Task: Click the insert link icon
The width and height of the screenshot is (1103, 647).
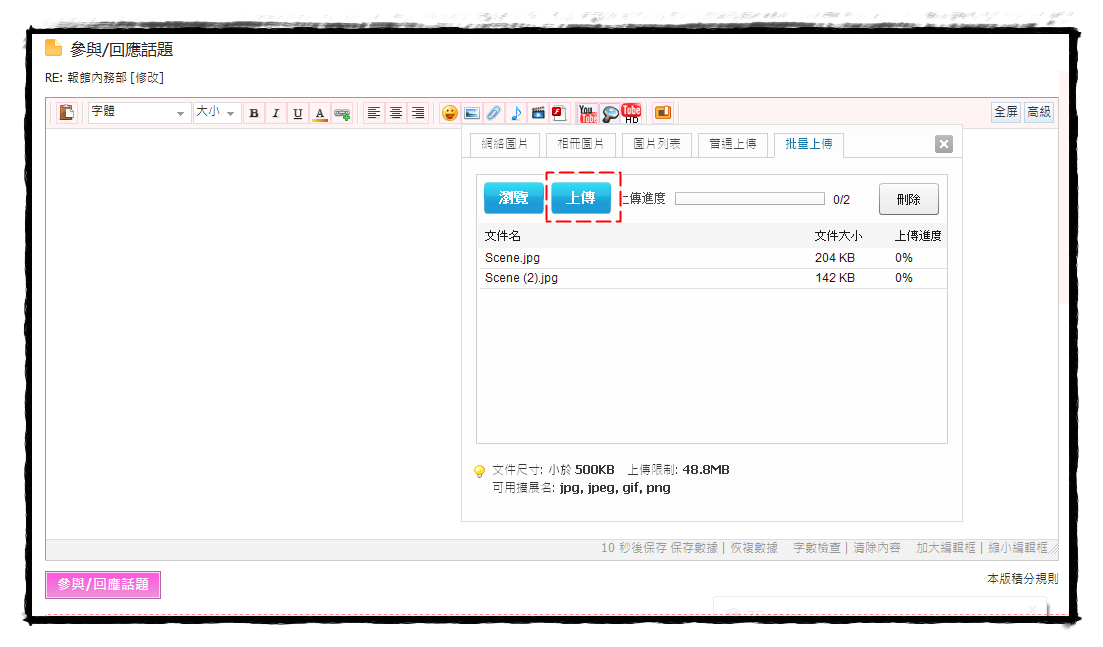Action: [342, 113]
